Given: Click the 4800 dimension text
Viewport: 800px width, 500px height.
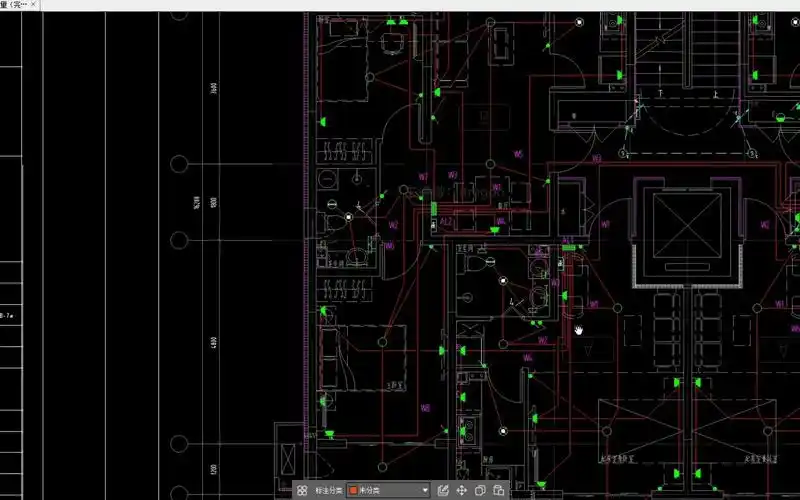Looking at the screenshot, I should tap(214, 343).
